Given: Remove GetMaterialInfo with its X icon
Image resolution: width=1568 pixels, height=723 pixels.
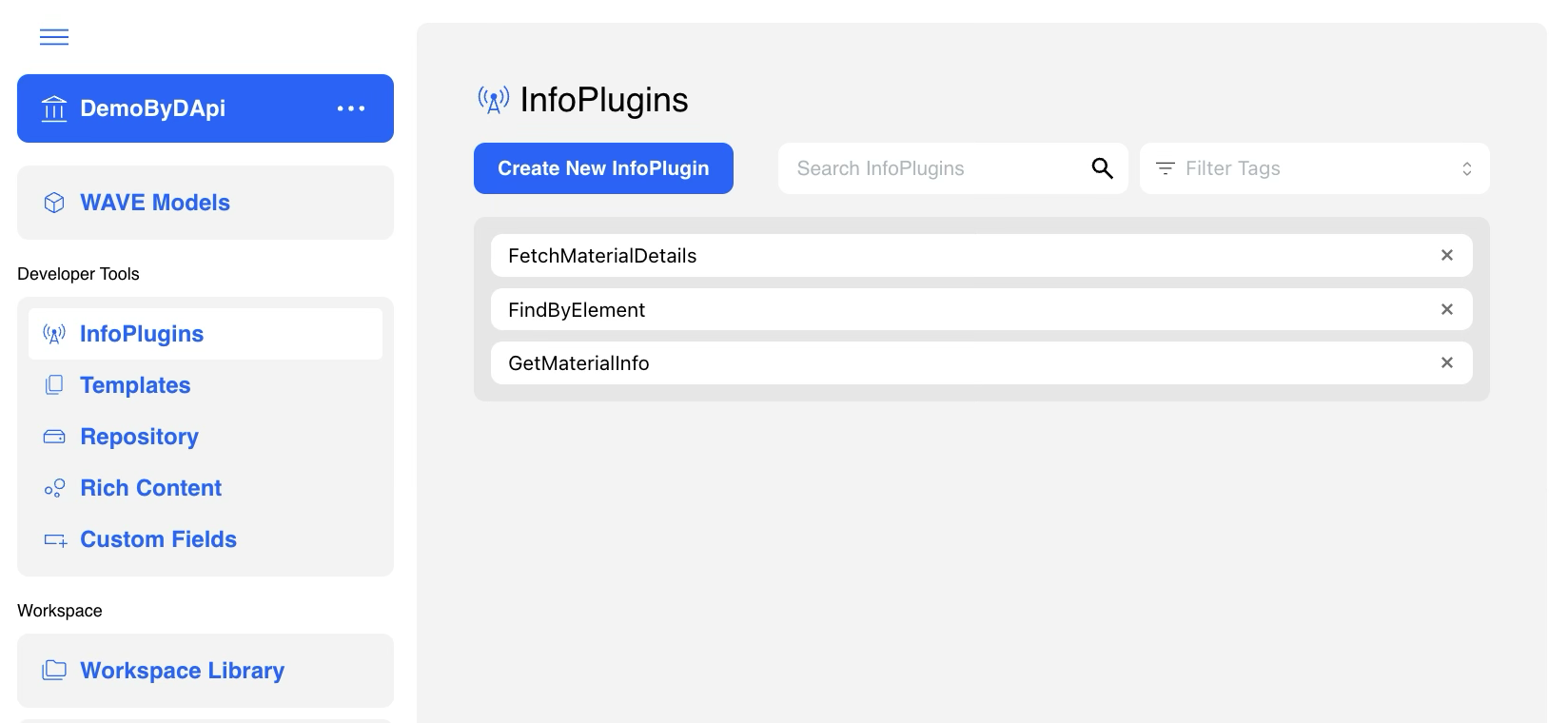Looking at the screenshot, I should coord(1446,362).
